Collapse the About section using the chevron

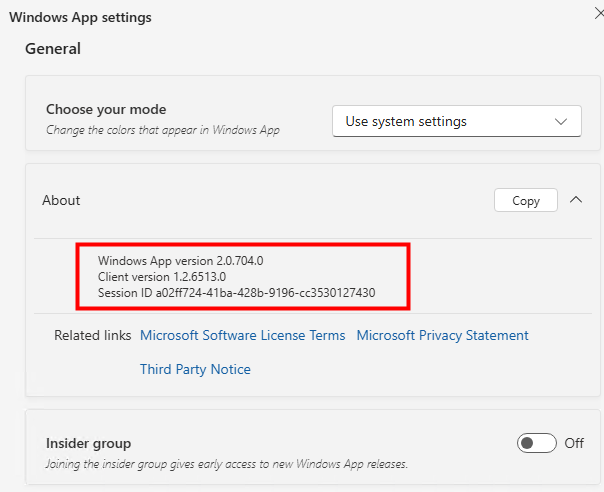(575, 200)
